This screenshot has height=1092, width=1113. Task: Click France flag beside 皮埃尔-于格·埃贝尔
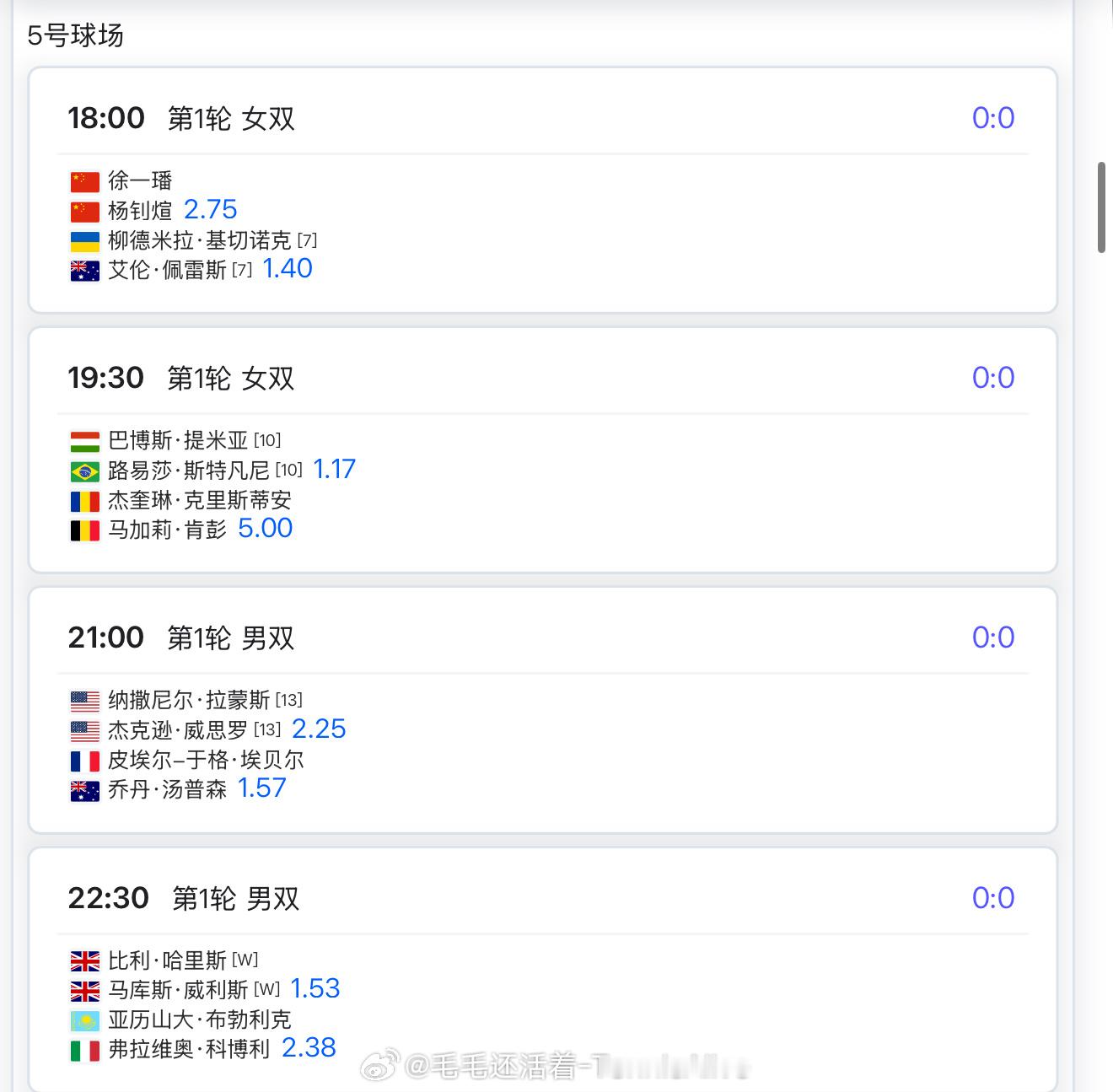tap(84, 761)
